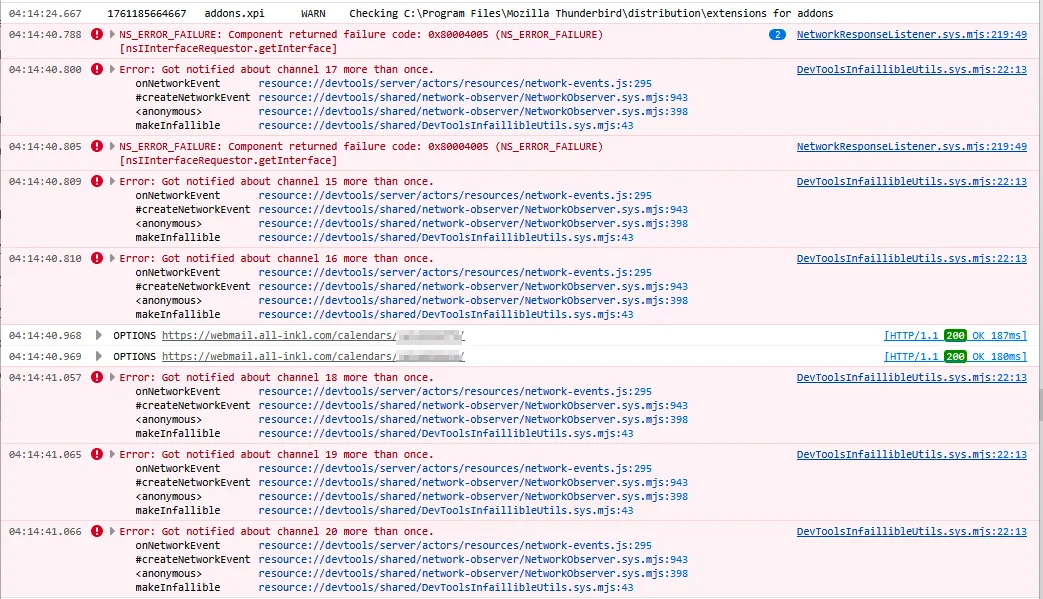The height and width of the screenshot is (599, 1043).
Task: Expand the 04:14:40.805 NS_ERROR_FAILURE message
Action: [112, 146]
